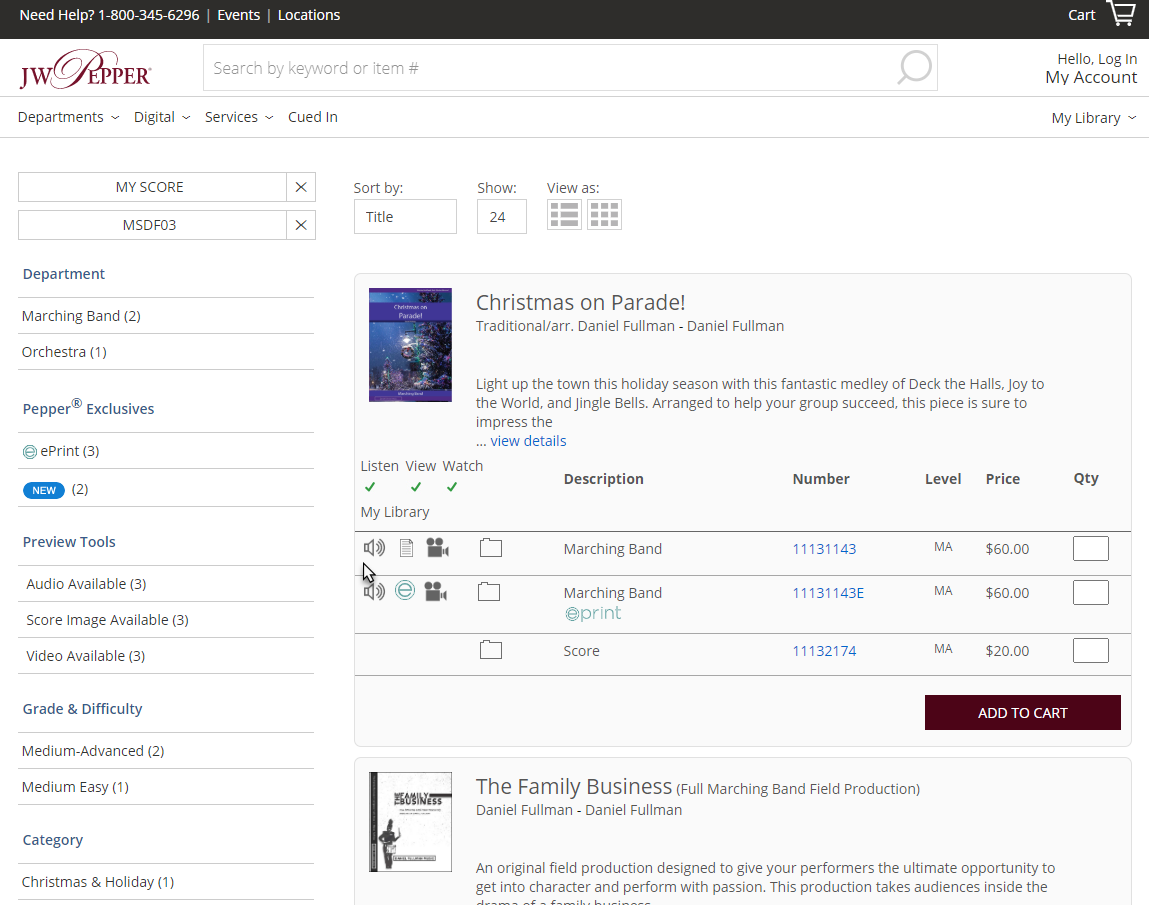1149x905 pixels.
Task: Filter by ePrint exclusives
Action: coord(61,451)
